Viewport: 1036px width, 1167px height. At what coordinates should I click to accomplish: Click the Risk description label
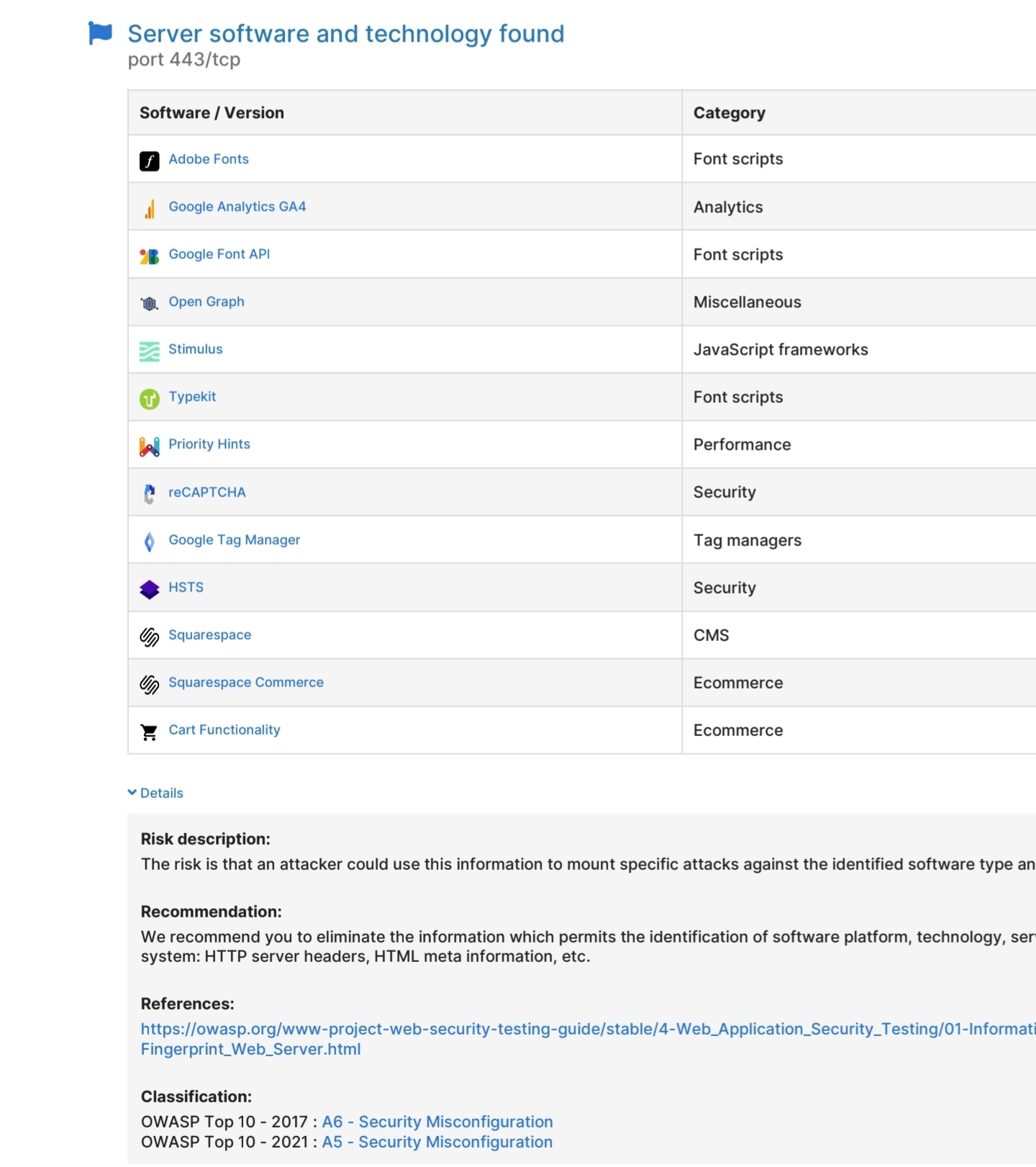pyautogui.click(x=206, y=839)
